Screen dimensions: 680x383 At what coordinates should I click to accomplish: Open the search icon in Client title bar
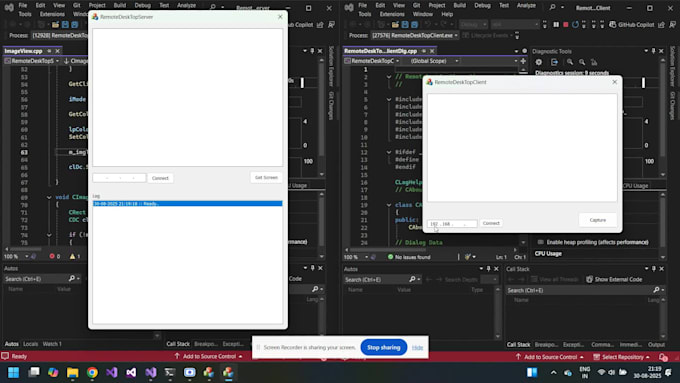[552, 7]
